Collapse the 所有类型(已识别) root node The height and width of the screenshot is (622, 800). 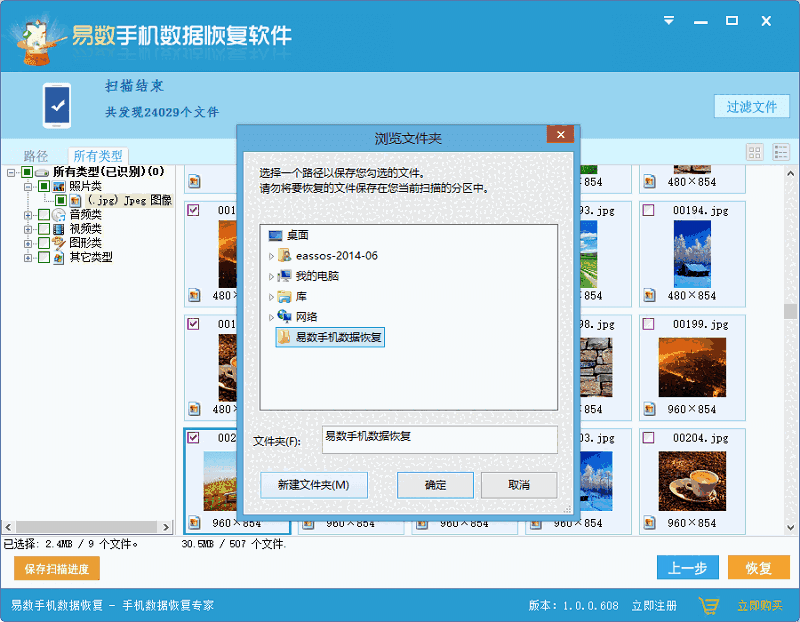pos(9,172)
